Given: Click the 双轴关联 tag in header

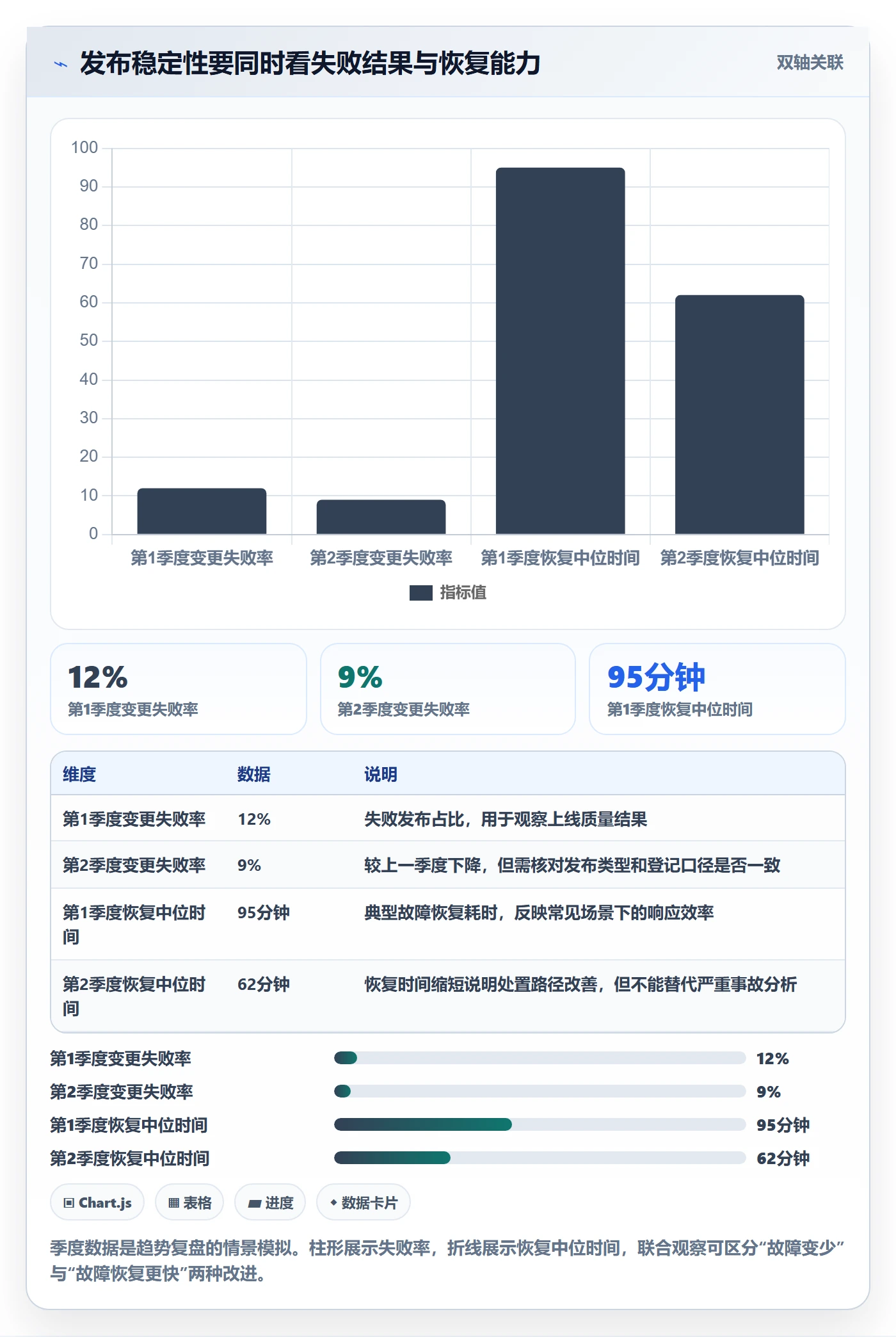Looking at the screenshot, I should pyautogui.click(x=810, y=63).
